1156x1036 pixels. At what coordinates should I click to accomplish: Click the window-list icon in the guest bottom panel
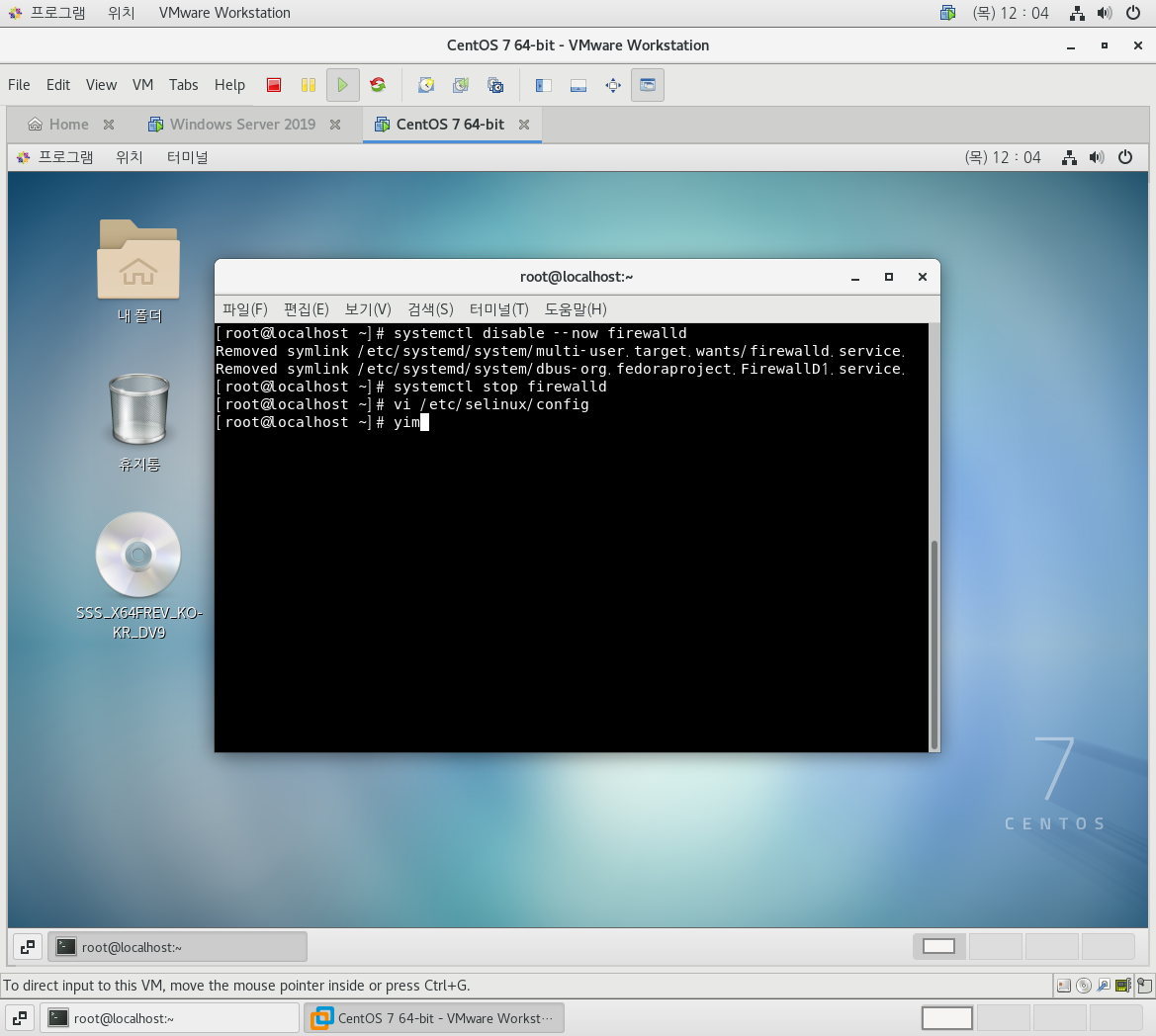point(28,947)
